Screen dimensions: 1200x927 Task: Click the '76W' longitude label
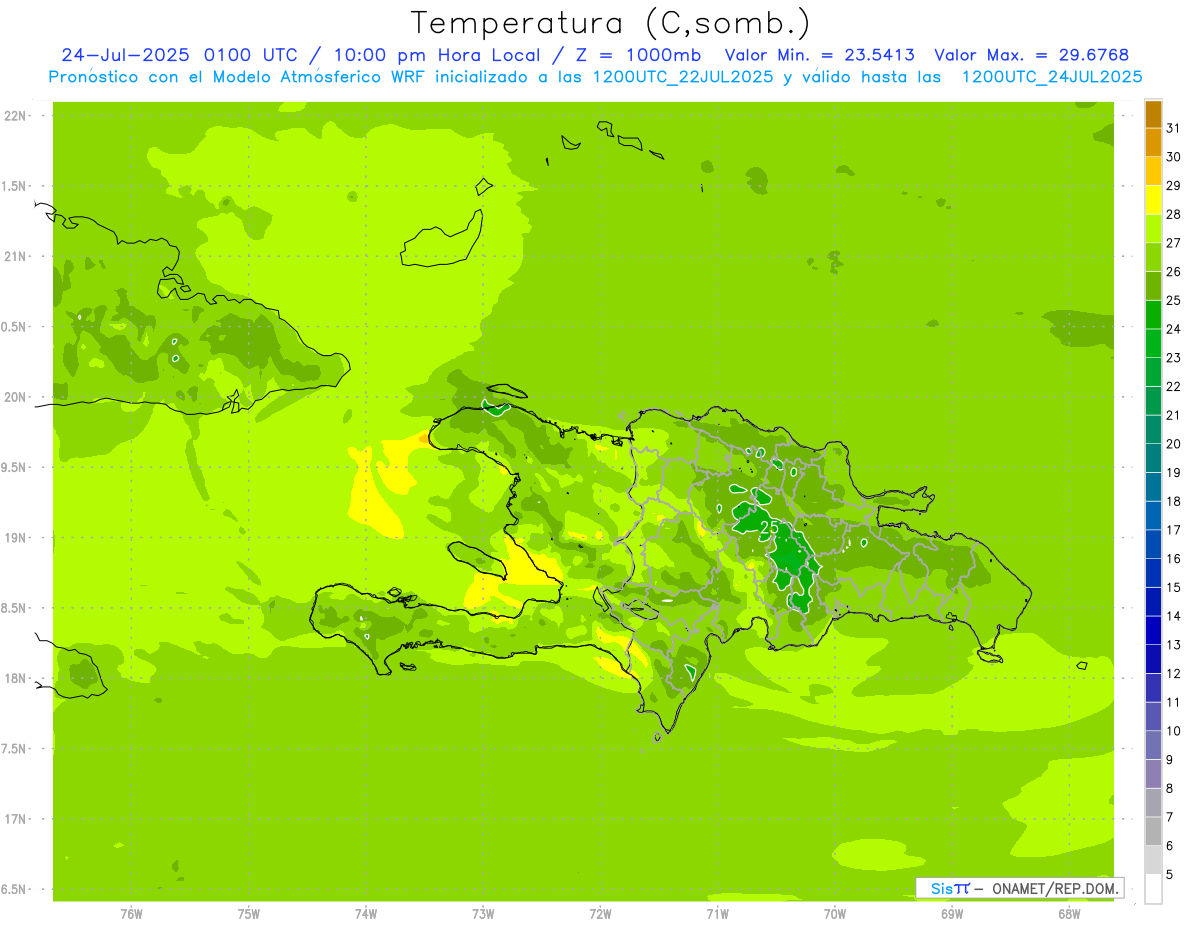point(131,914)
